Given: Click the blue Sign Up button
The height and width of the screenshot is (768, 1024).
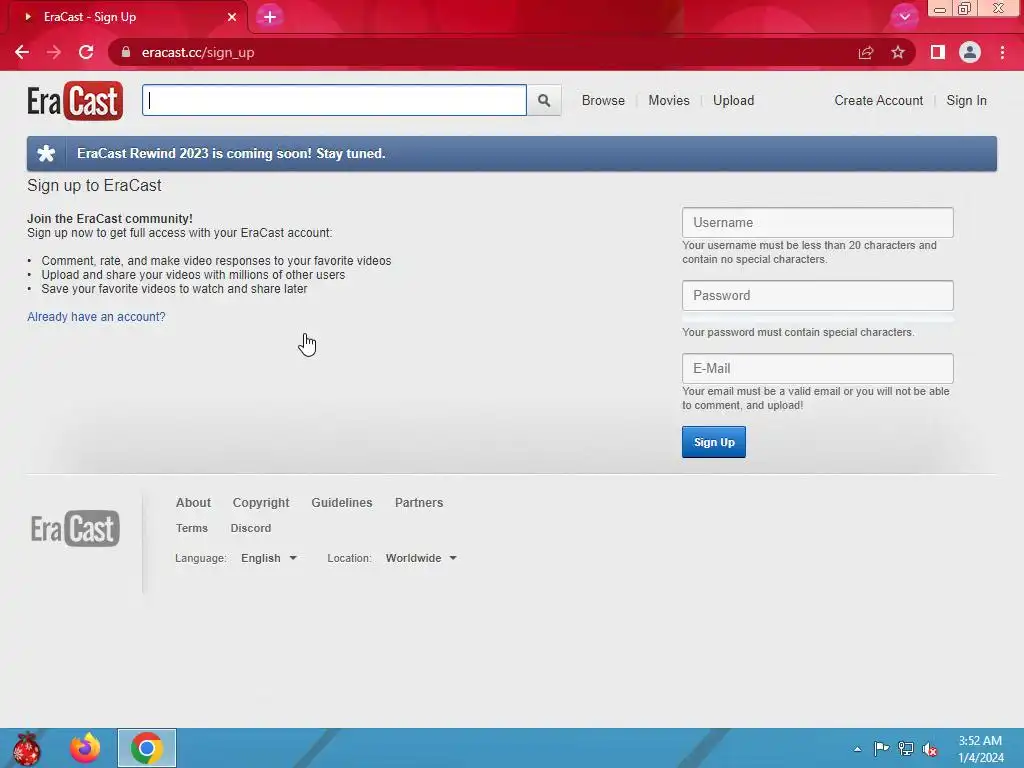Looking at the screenshot, I should tap(714, 442).
